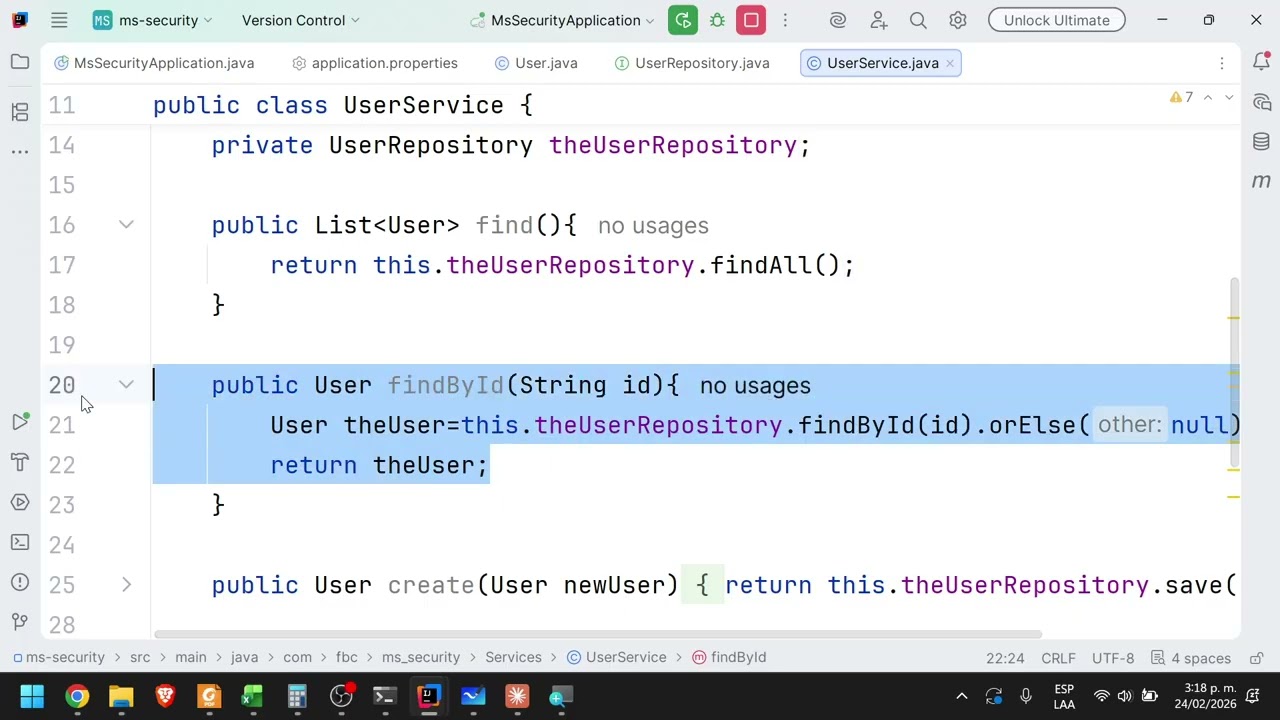Open the editor tabs options menu
Screen dimensions: 1280x720
(x=1222, y=63)
